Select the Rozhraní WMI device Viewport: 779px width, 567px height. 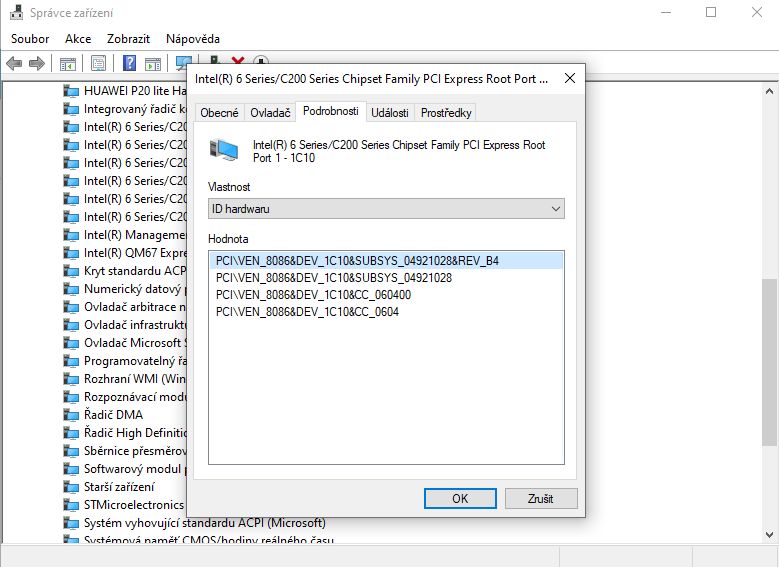[x=125, y=379]
